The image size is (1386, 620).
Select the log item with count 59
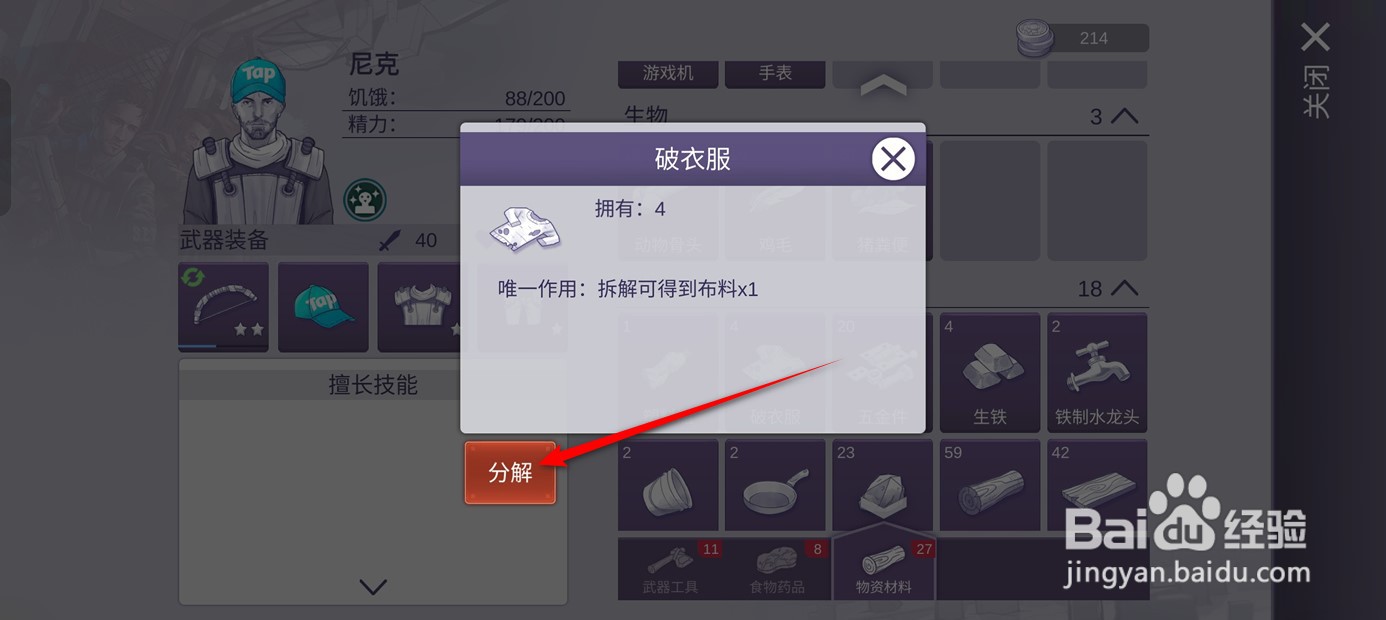point(989,485)
